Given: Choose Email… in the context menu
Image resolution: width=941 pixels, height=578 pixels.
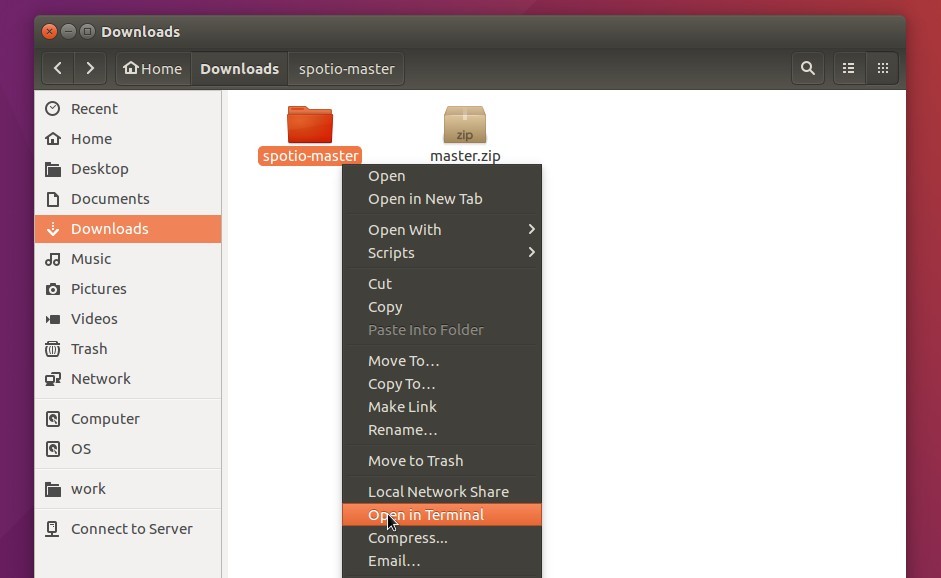Looking at the screenshot, I should coord(442,561).
